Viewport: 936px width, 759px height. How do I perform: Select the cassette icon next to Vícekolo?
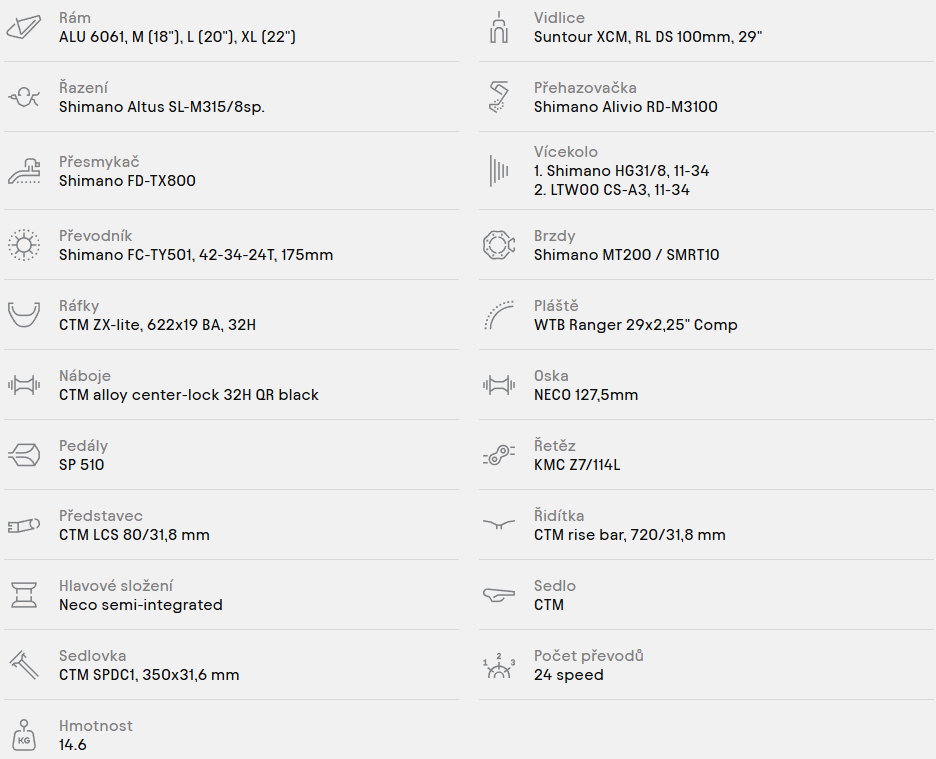(x=498, y=171)
